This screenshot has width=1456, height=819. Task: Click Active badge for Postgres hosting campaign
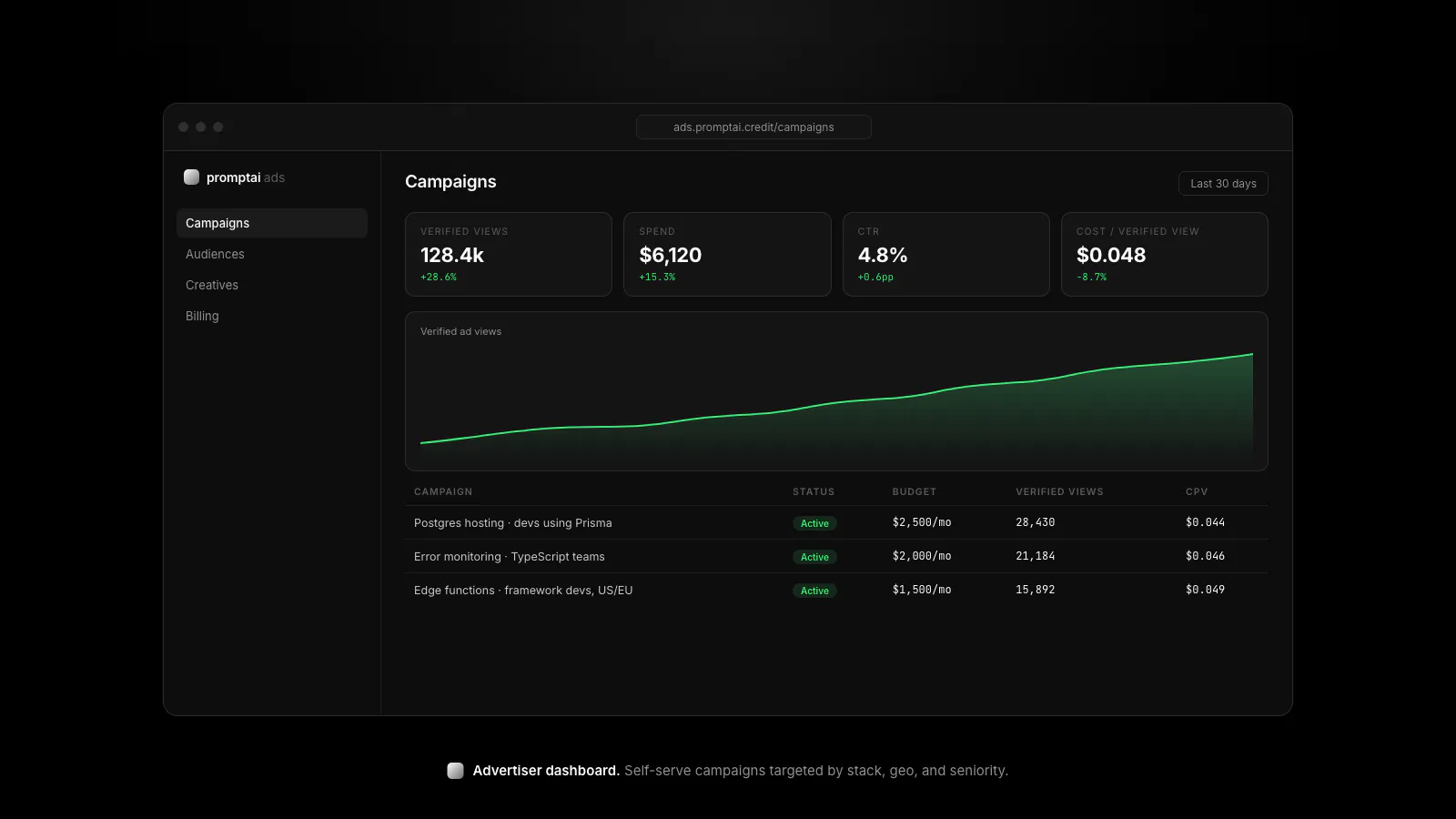click(814, 523)
